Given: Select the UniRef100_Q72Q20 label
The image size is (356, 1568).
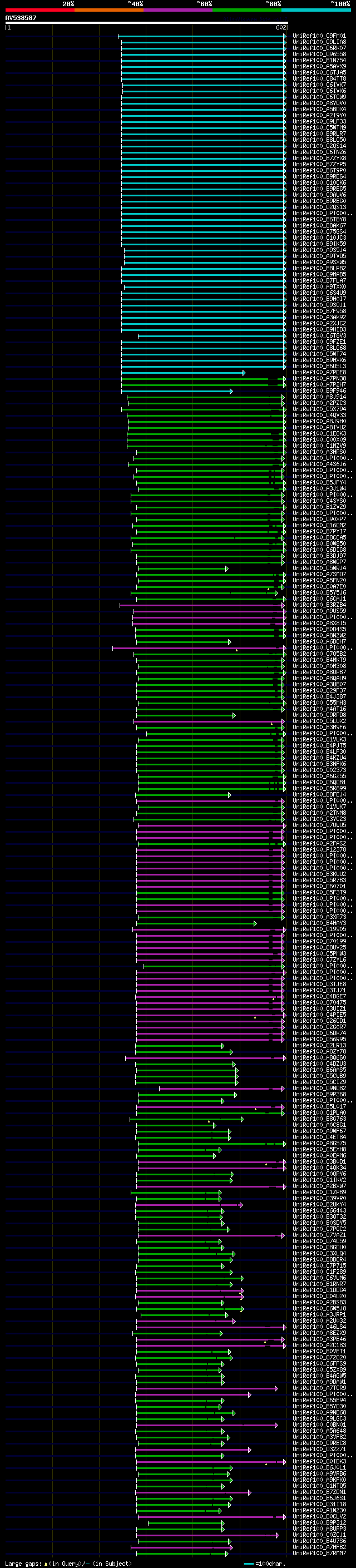Looking at the screenshot, I should coord(319,1357).
